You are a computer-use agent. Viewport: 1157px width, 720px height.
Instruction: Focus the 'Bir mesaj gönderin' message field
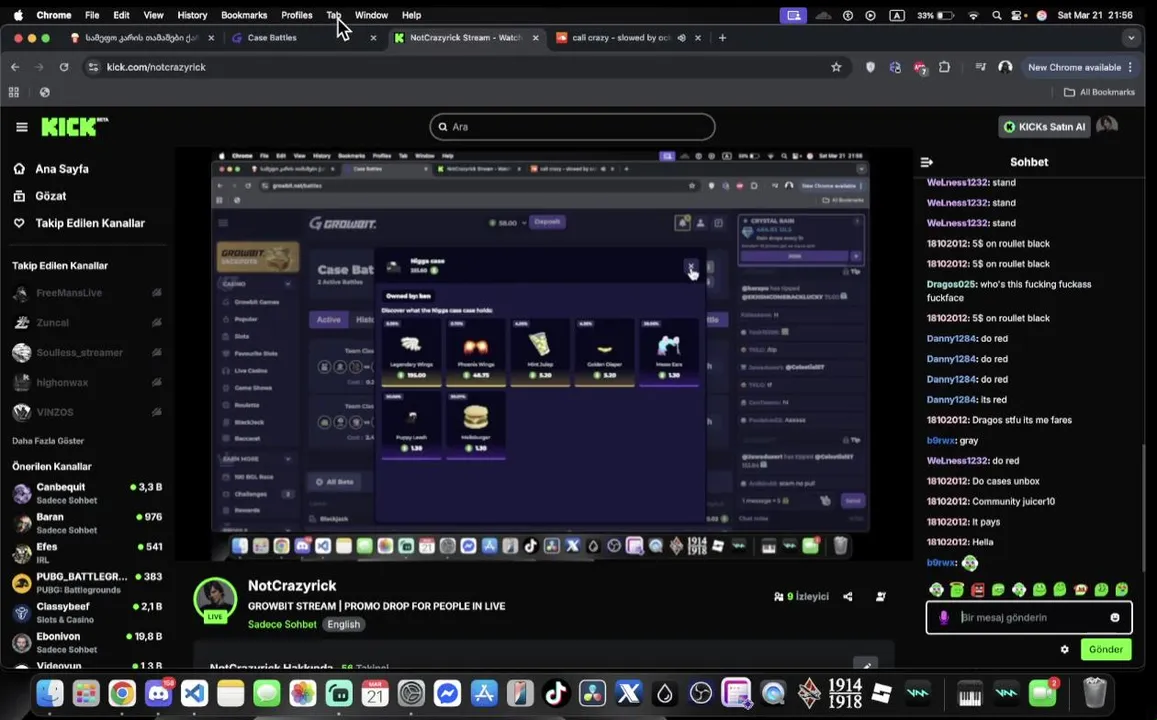click(1029, 617)
